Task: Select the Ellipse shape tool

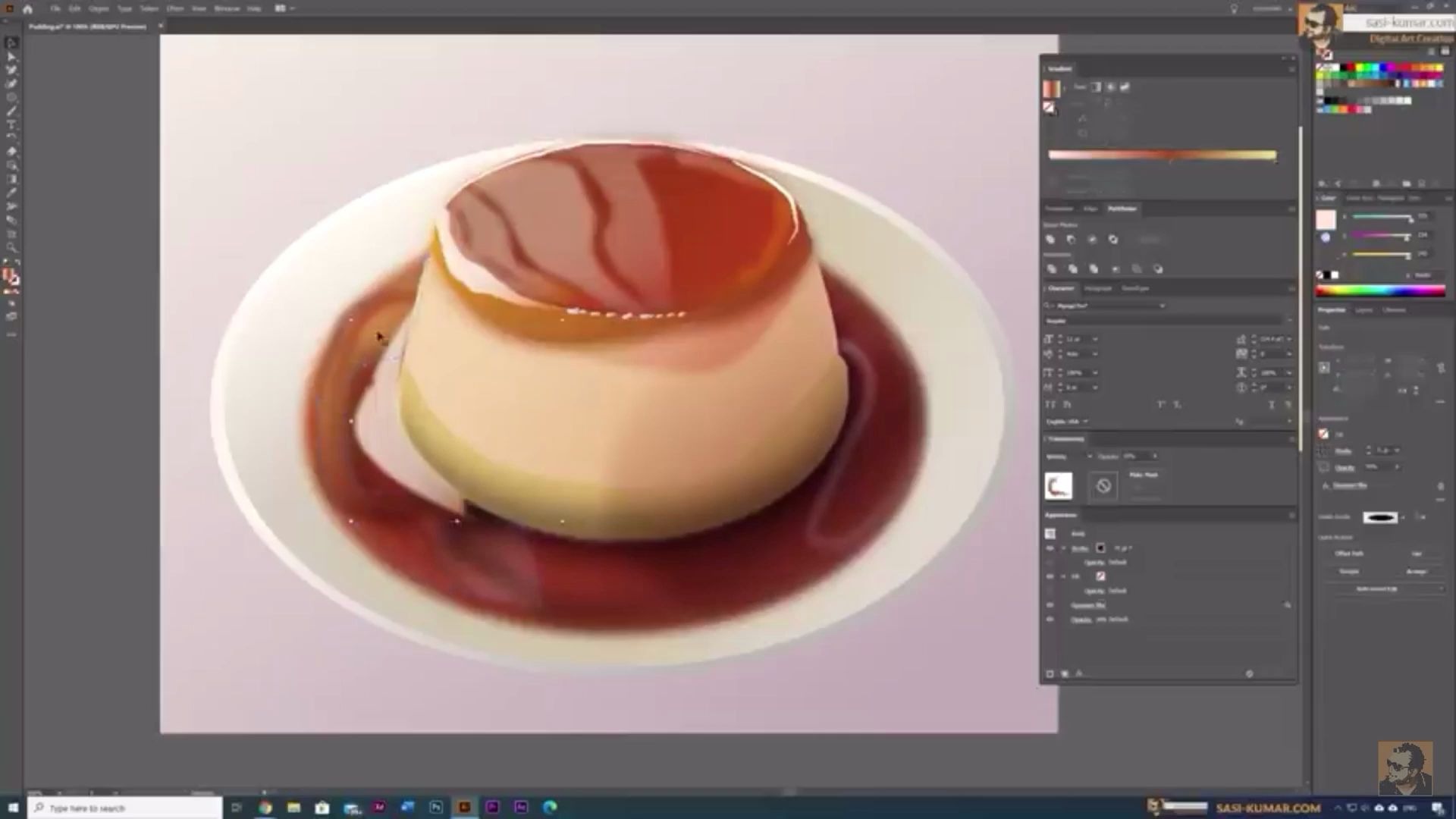Action: (x=11, y=98)
